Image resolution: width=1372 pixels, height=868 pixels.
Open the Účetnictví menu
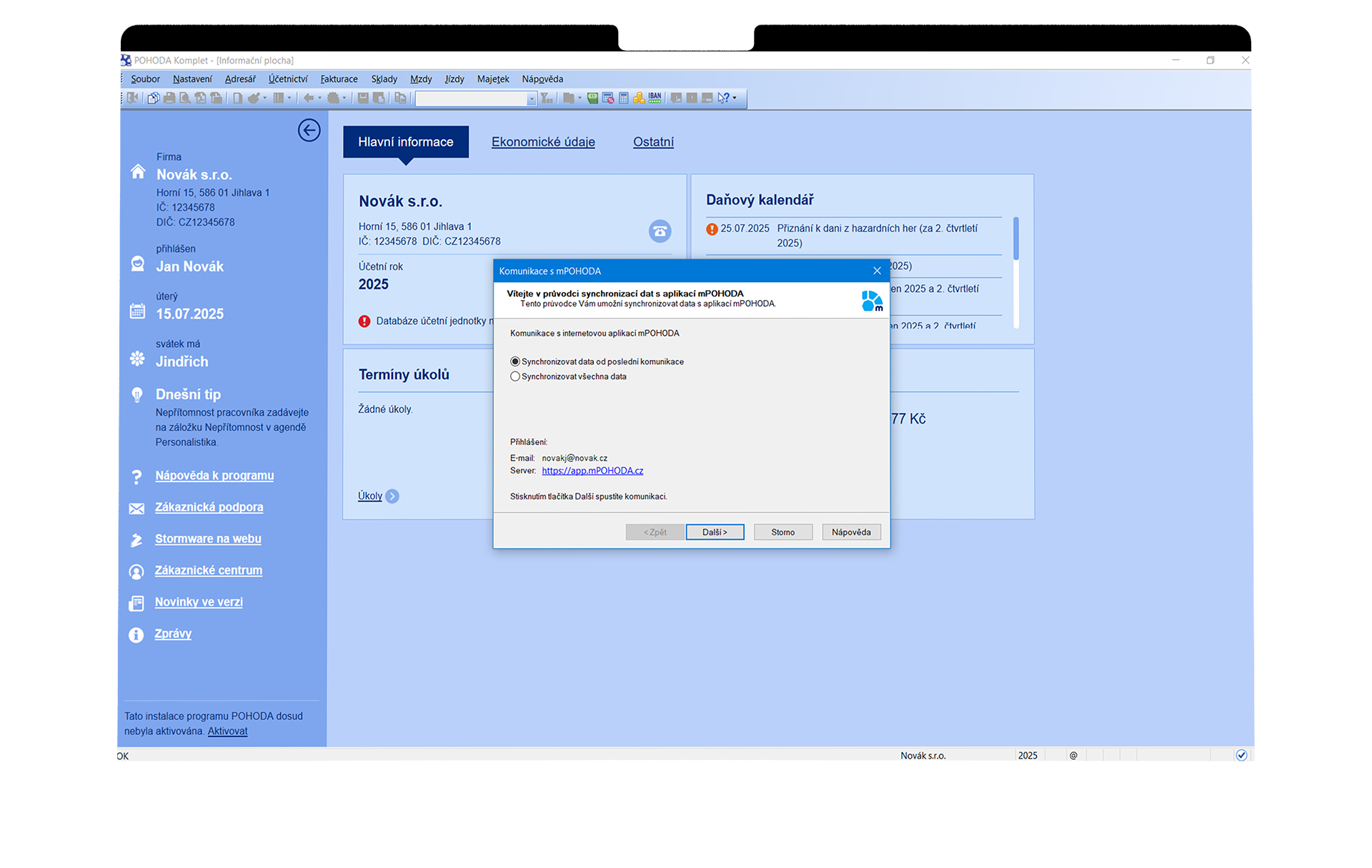pos(288,79)
